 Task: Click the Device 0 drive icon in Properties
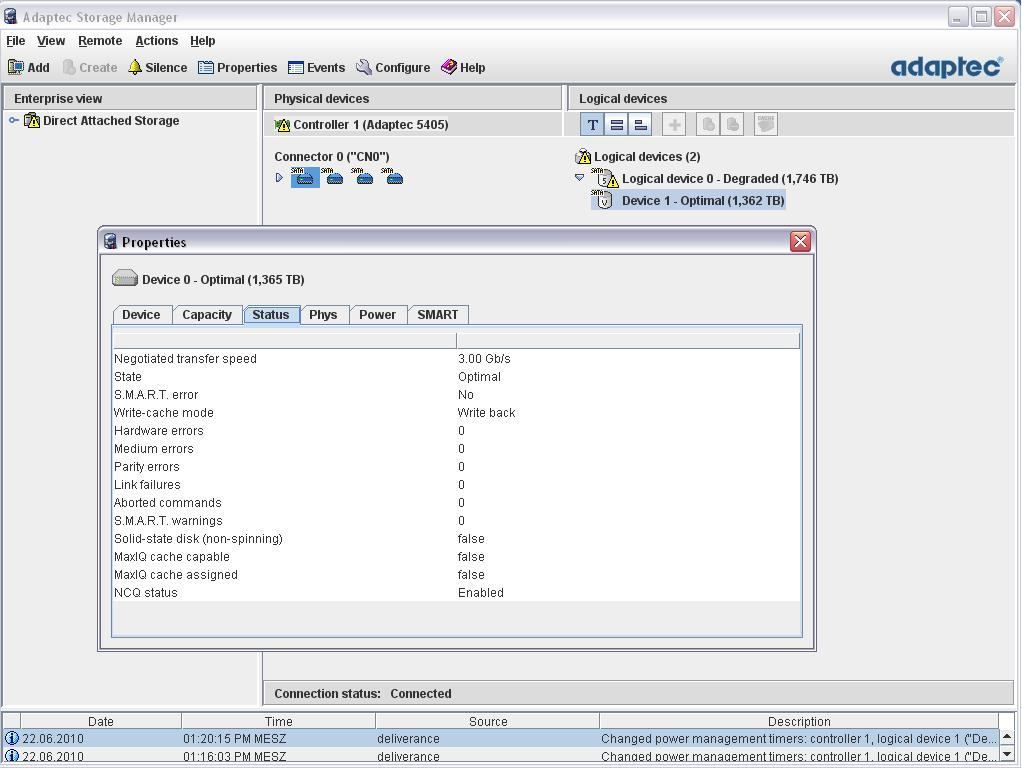[125, 279]
